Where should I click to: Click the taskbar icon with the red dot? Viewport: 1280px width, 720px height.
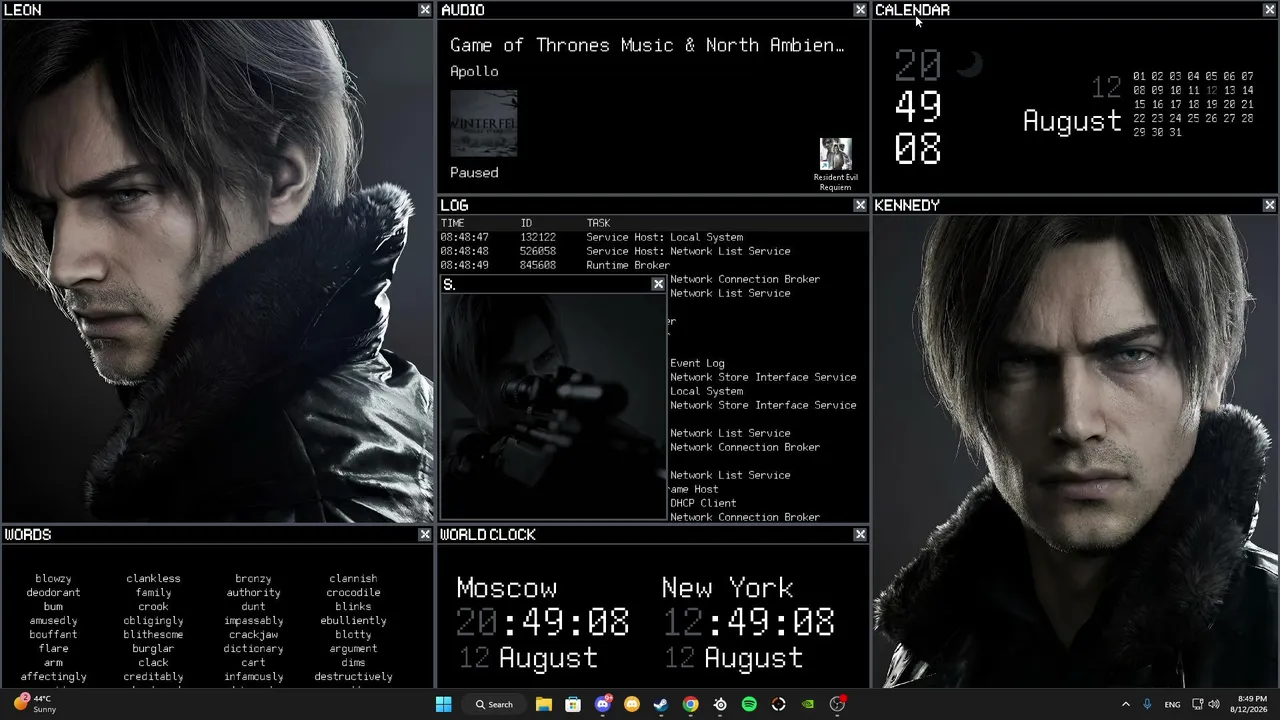838,704
